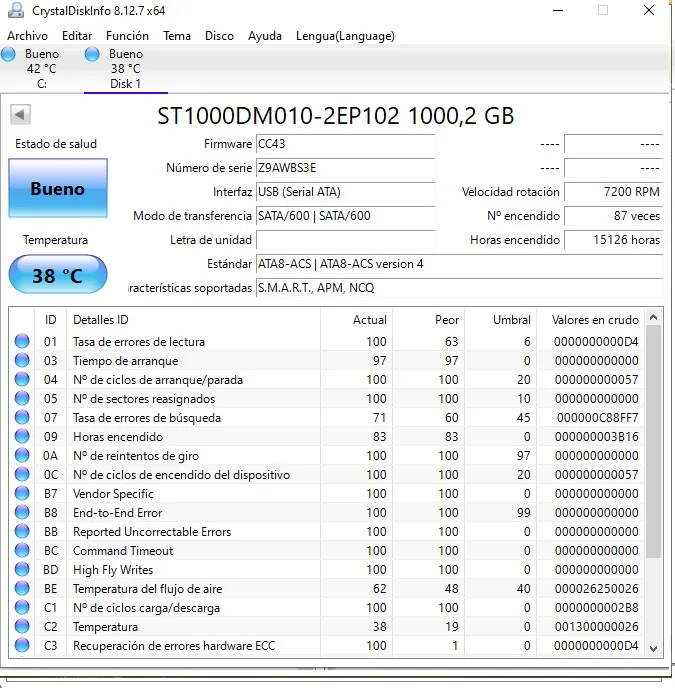Click status orb of attribute 0C row

tap(22, 474)
